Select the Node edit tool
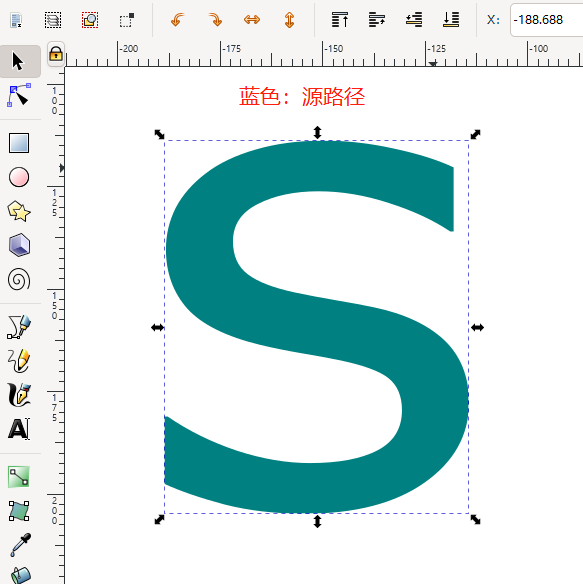Viewport: 583px width, 584px height. (19, 95)
